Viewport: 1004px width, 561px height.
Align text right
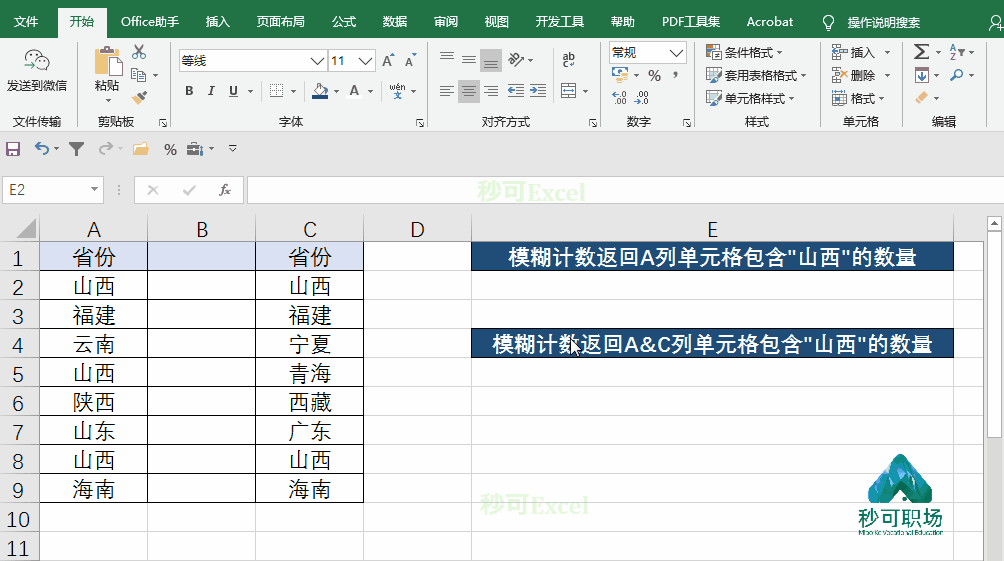[491, 91]
